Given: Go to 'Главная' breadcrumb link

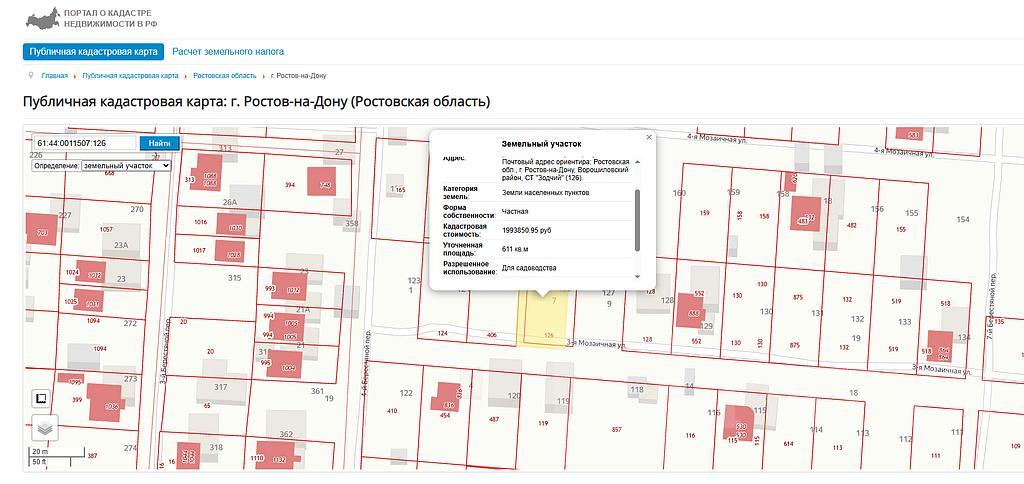Looking at the screenshot, I should pyautogui.click(x=55, y=76).
